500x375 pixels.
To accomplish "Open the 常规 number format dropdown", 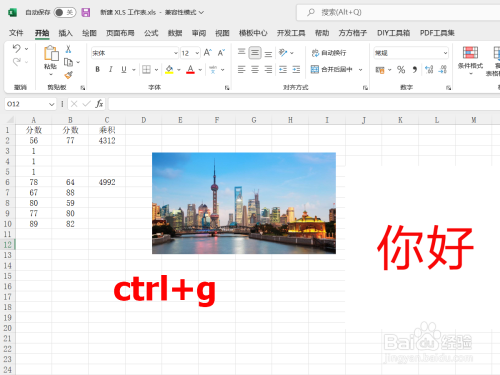I will coord(445,53).
